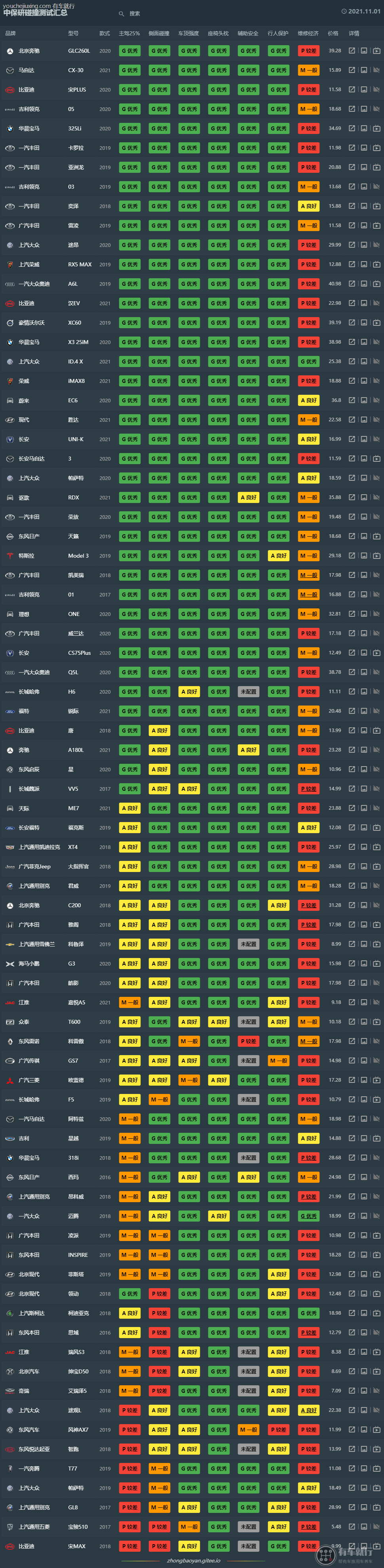View the image icon for C200 row

click(x=364, y=905)
